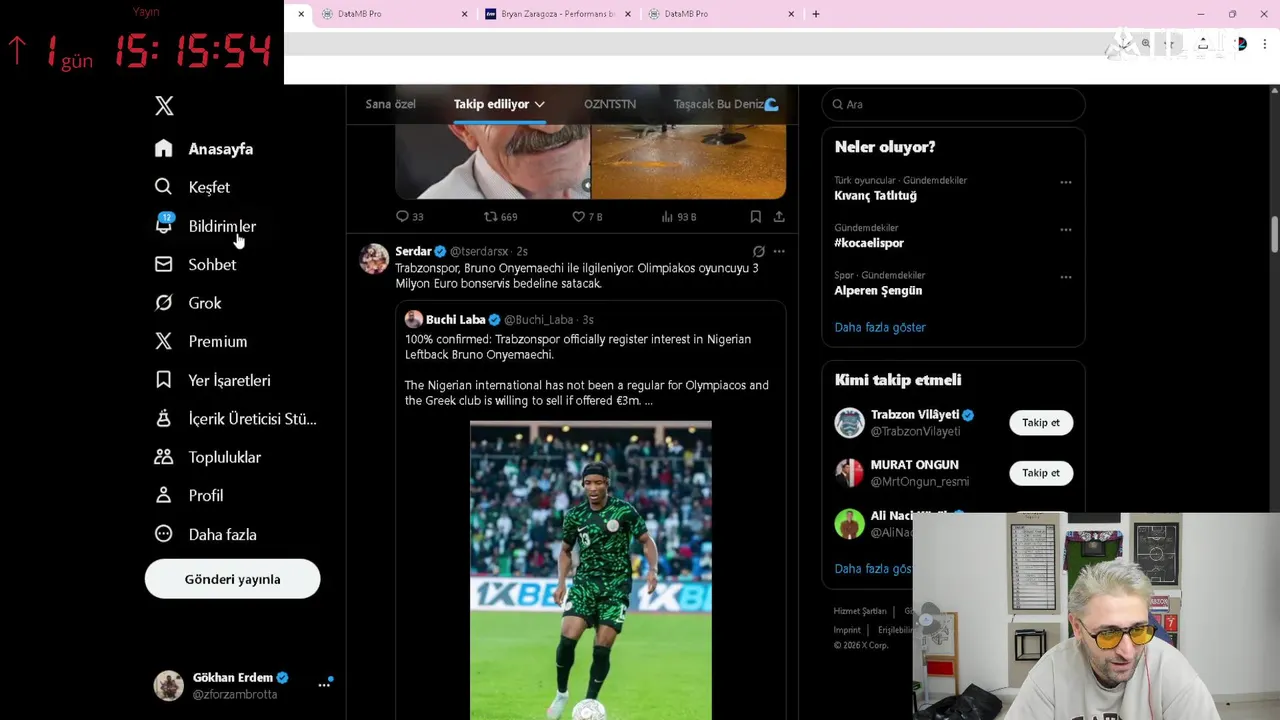The image size is (1280, 720).
Task: Click Gönderi yayınla button
Action: coord(232,579)
